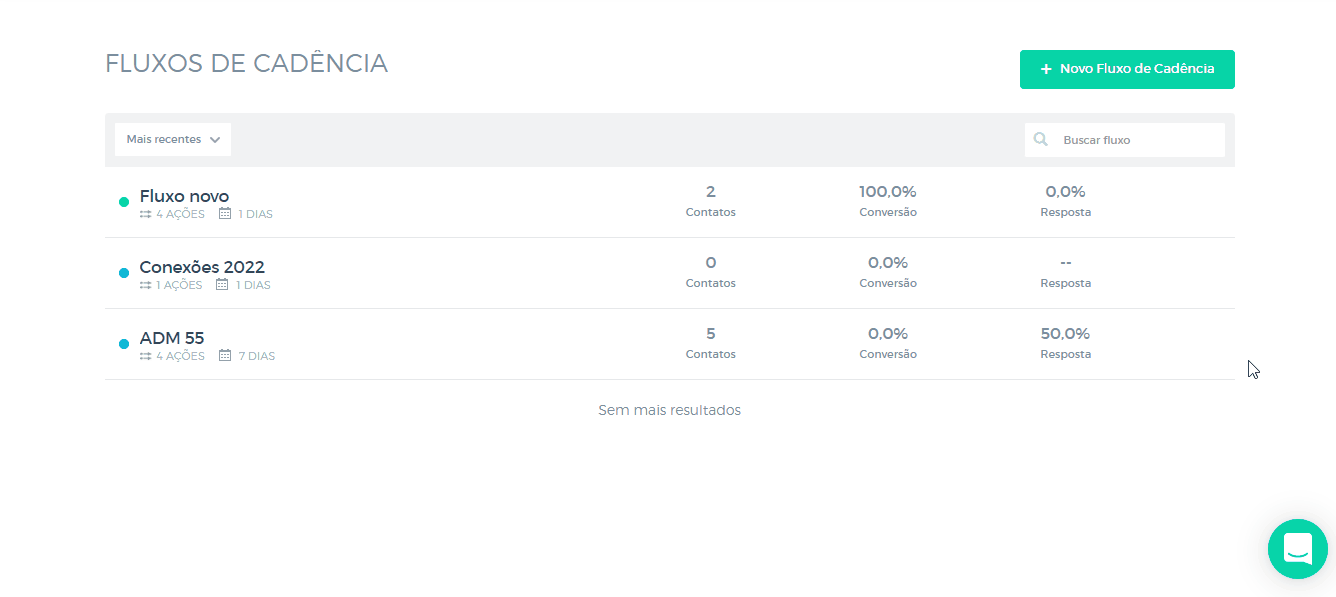The height and width of the screenshot is (597, 1336).
Task: Open the ADM 55 cadence flow
Action: tap(172, 338)
